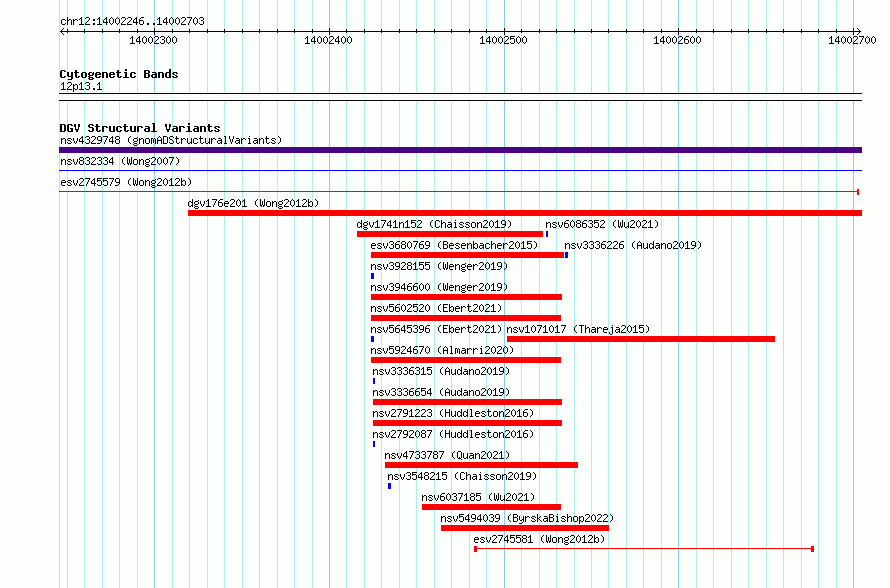Screen dimensions: 890x588
Task: Click the red bar under nsv6037185
Action: coord(492,507)
